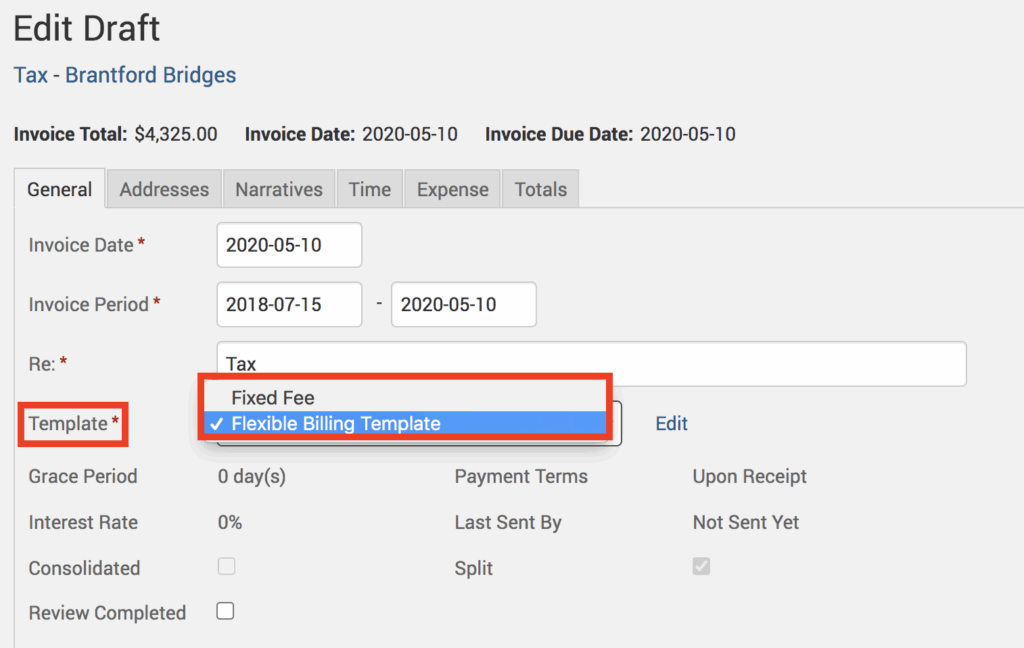View the Expense tab
This screenshot has width=1024, height=648.
[452, 189]
